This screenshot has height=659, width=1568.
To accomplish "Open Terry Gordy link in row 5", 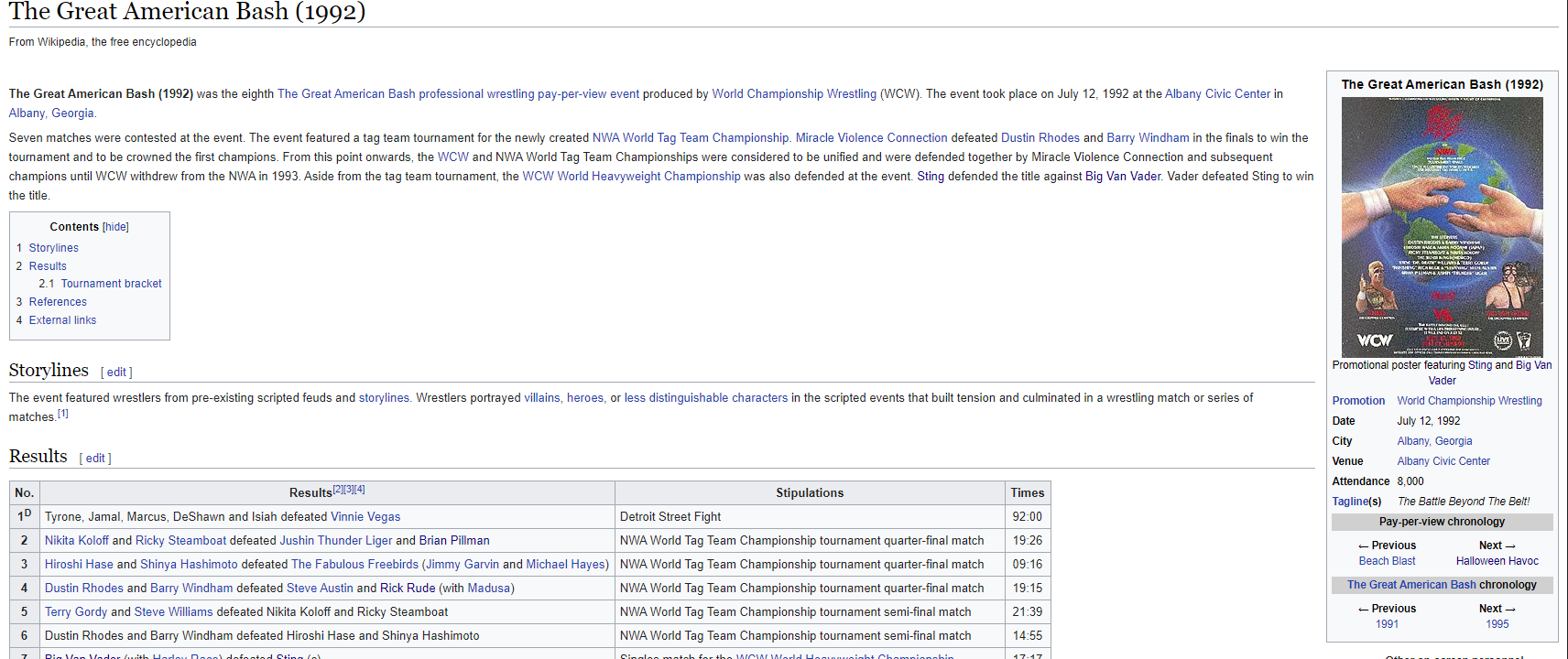I will coord(76,612).
